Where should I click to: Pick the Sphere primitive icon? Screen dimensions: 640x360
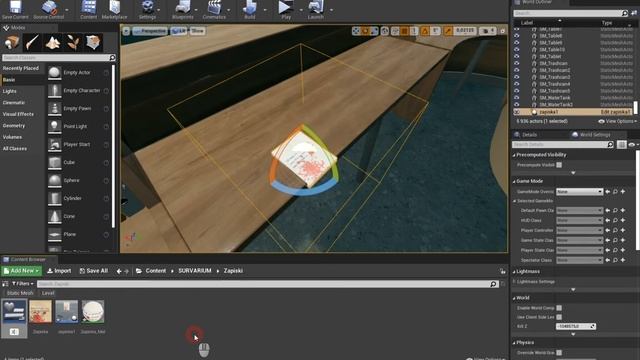coord(54,180)
